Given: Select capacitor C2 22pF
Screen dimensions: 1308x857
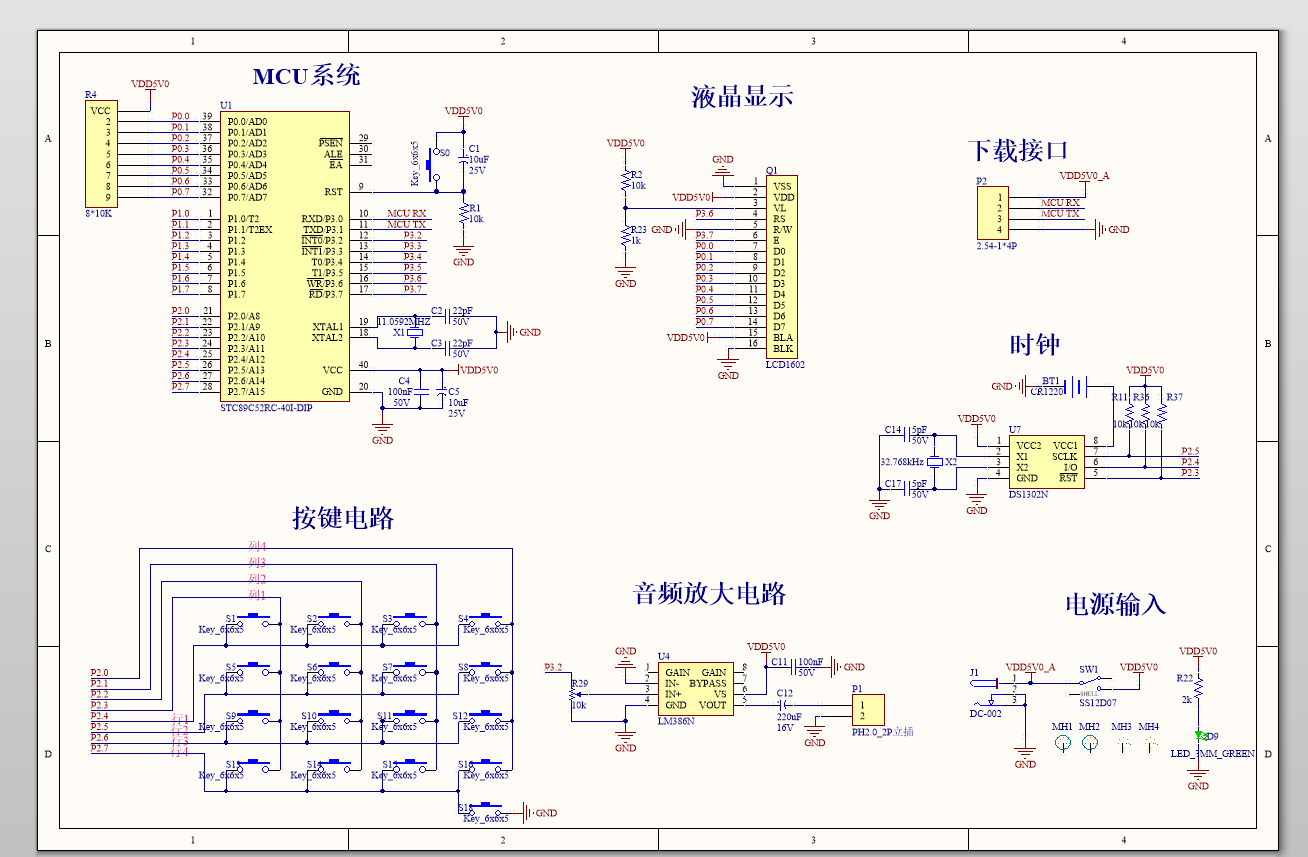Looking at the screenshot, I should pyautogui.click(x=447, y=316).
